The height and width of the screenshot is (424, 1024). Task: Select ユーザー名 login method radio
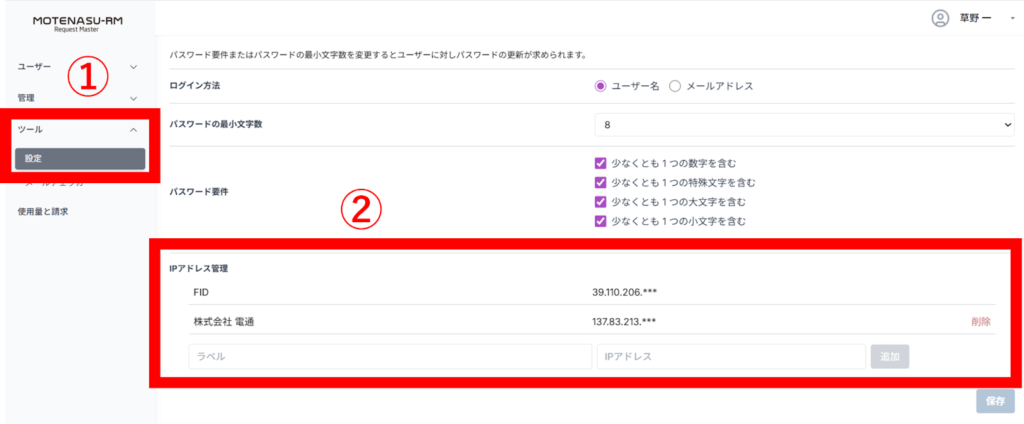click(601, 86)
